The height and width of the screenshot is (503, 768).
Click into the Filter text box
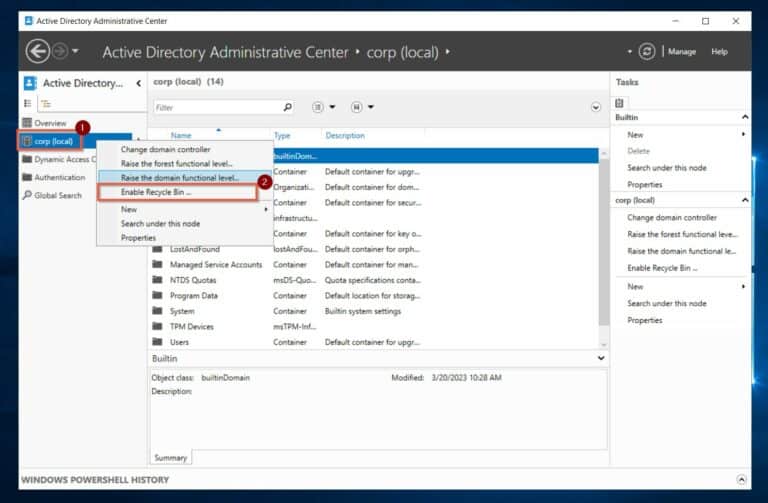pyautogui.click(x=217, y=107)
